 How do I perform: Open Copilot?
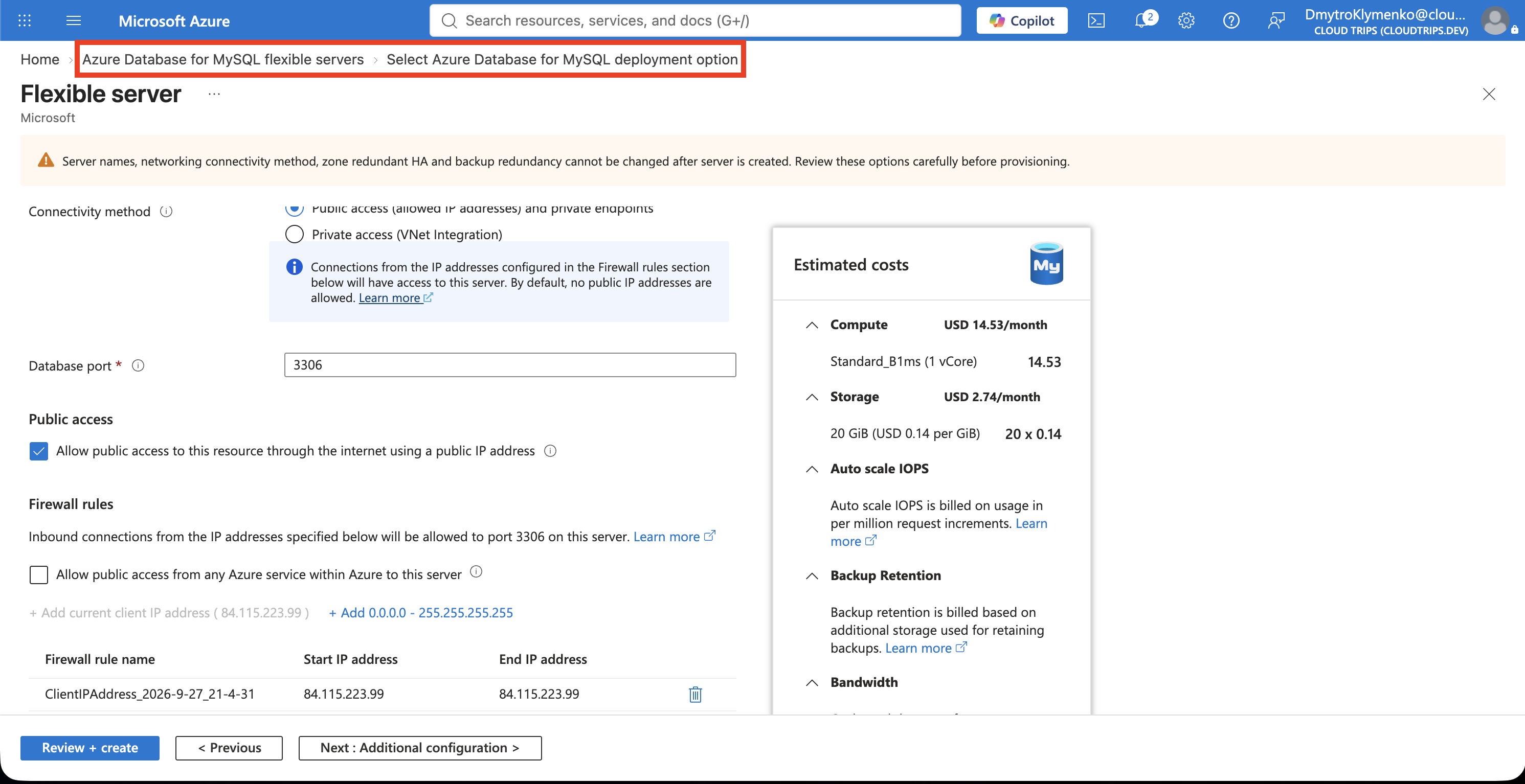pyautogui.click(x=1022, y=21)
